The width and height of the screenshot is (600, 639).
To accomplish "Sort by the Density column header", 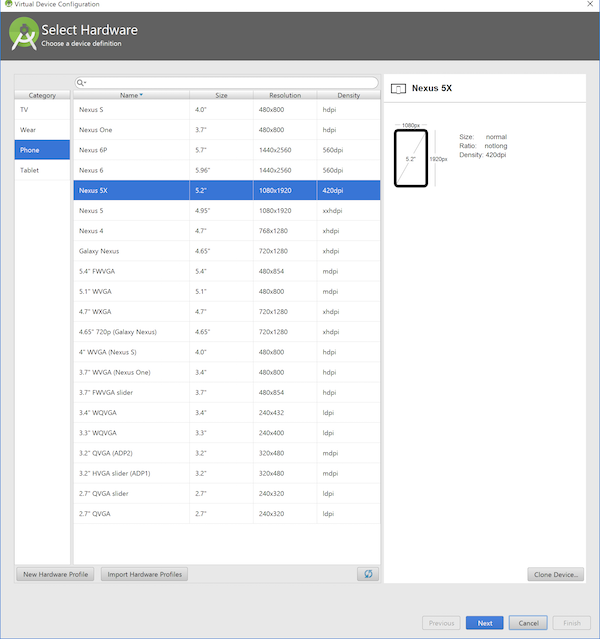I will (x=349, y=95).
